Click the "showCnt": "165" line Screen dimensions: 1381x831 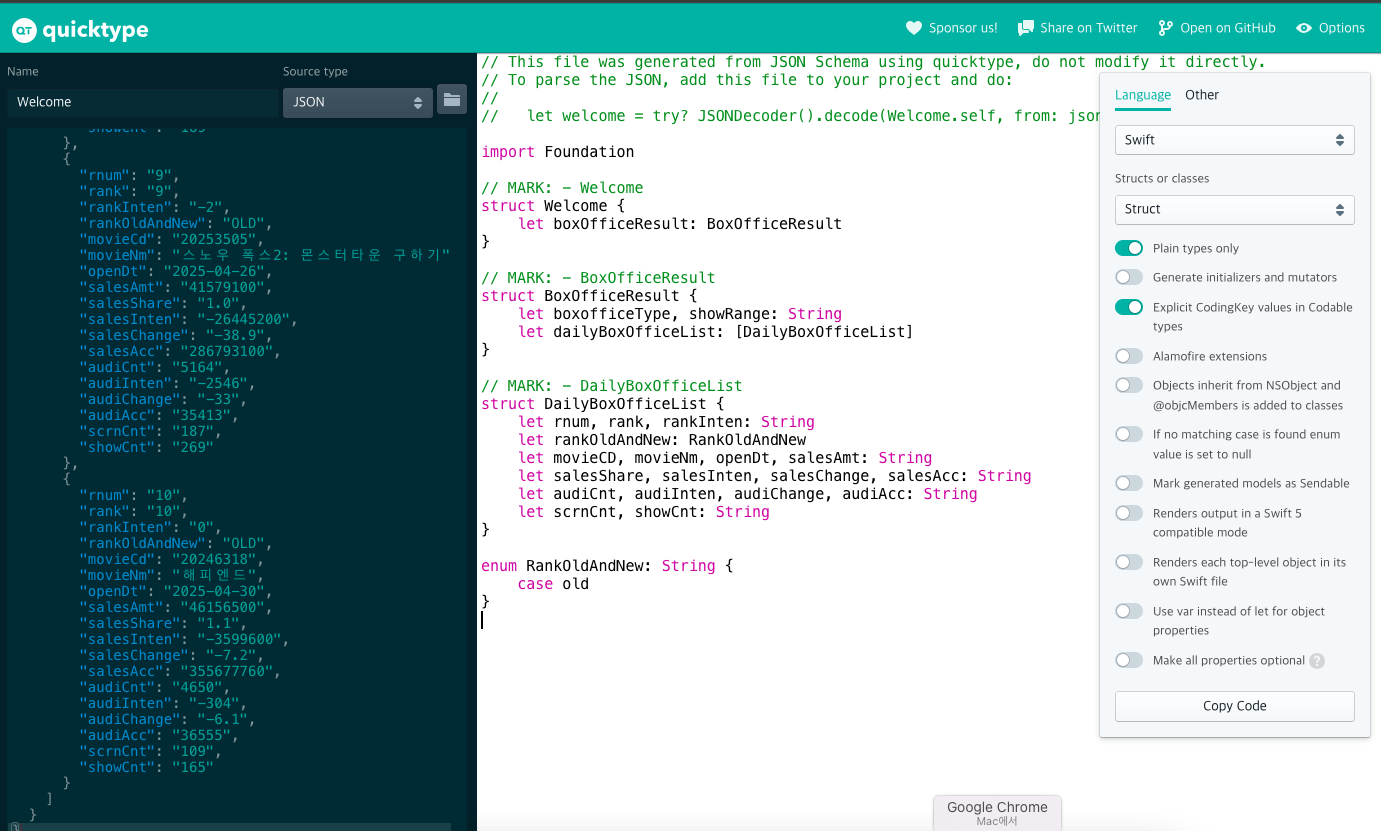(147, 767)
